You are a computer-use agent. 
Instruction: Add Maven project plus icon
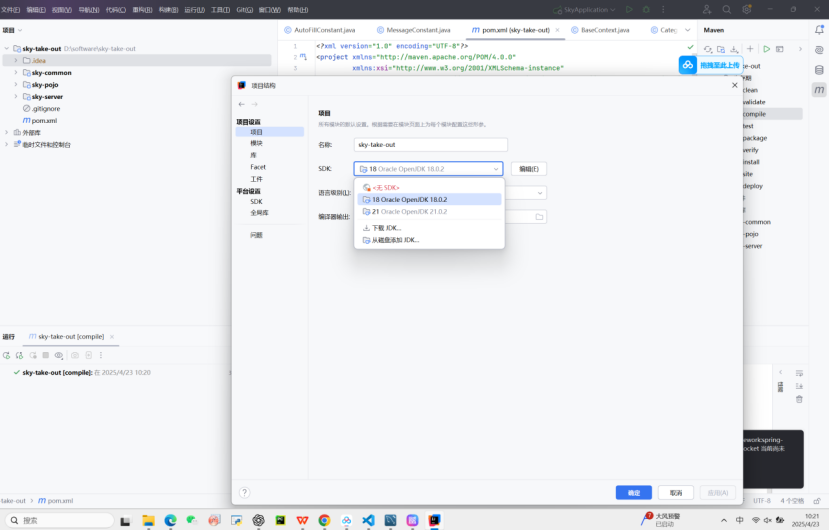tap(750, 49)
